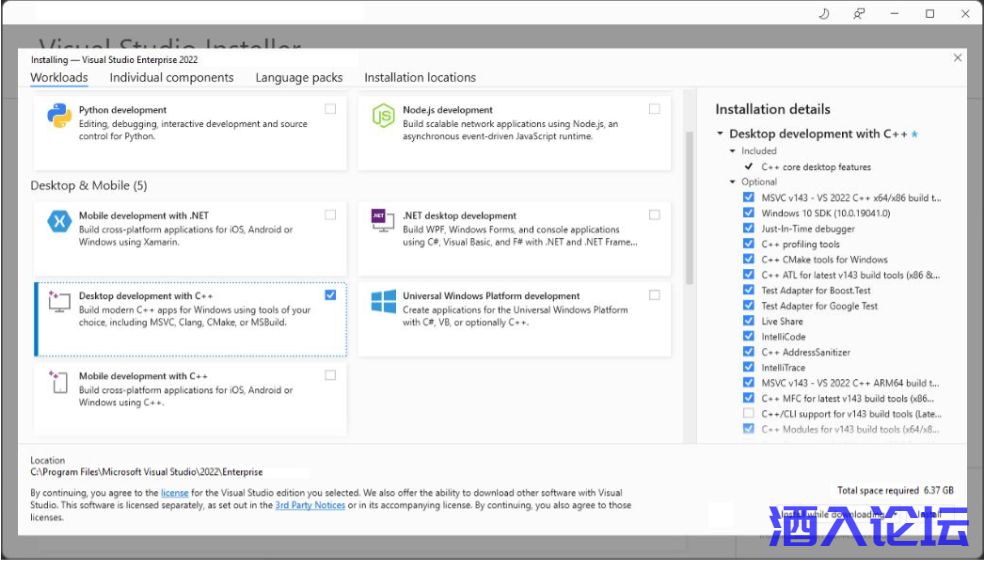Collapse the Optional components group
Image resolution: width=984 pixels, height=561 pixels.
[733, 182]
